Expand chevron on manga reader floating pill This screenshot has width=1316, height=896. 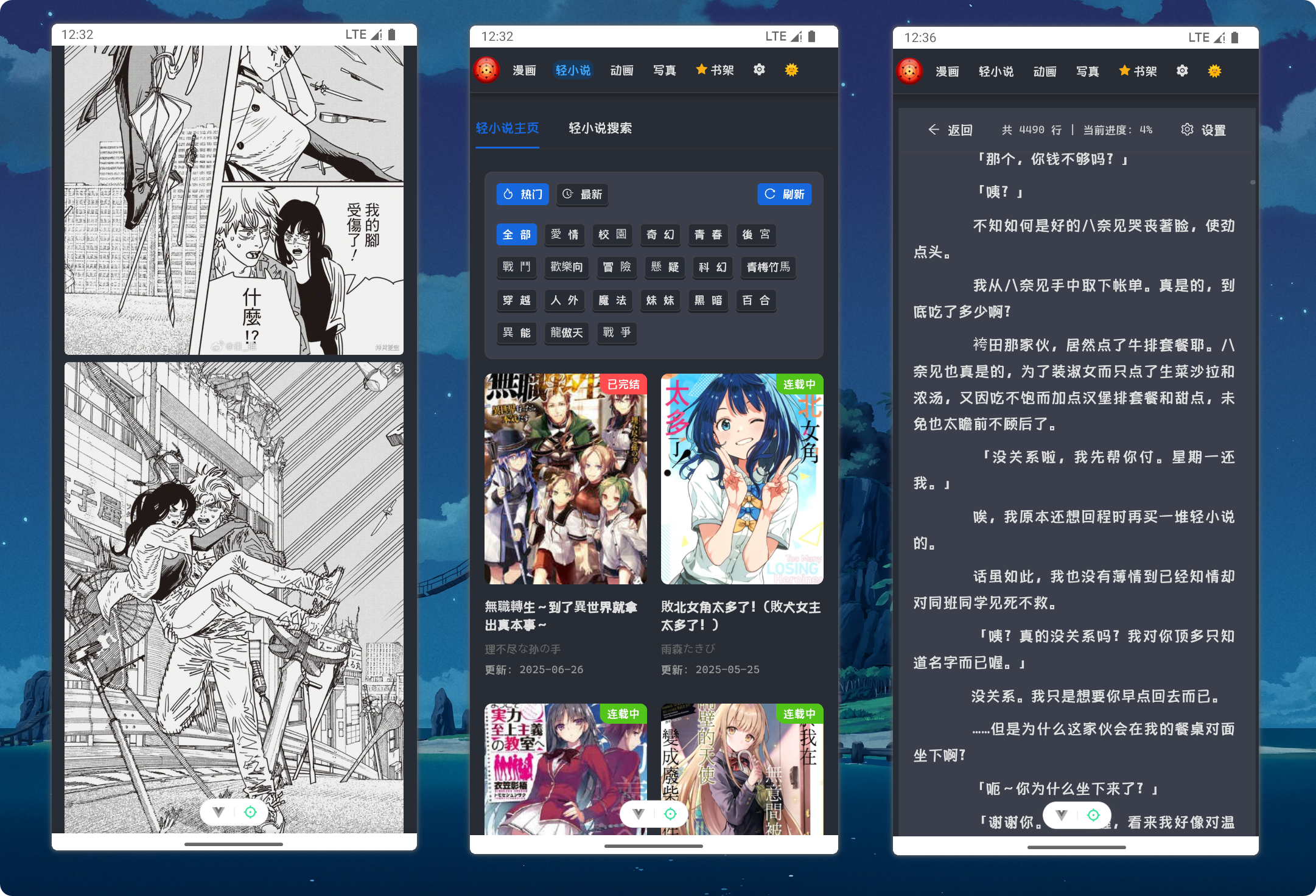click(x=219, y=812)
